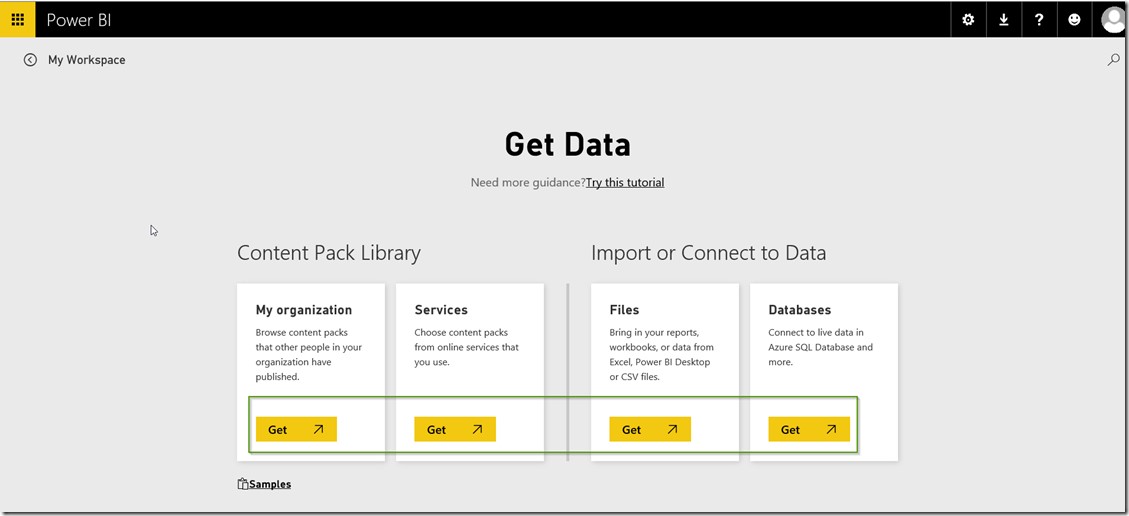Click the feedback smiley face icon
The height and width of the screenshot is (516, 1129).
point(1074,19)
